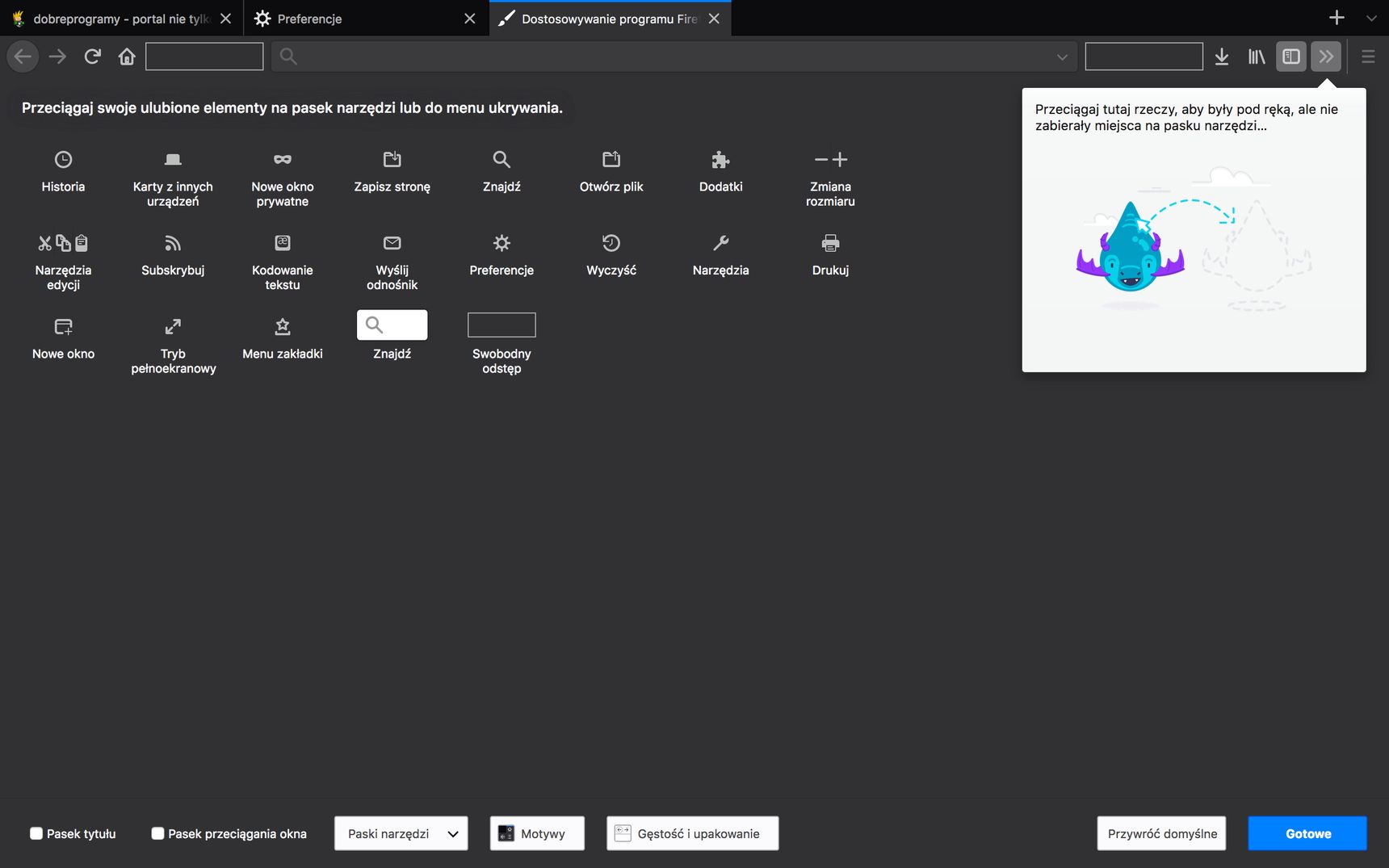Image resolution: width=1389 pixels, height=868 pixels.
Task: Open the overflow menu chevron button
Action: (1326, 57)
